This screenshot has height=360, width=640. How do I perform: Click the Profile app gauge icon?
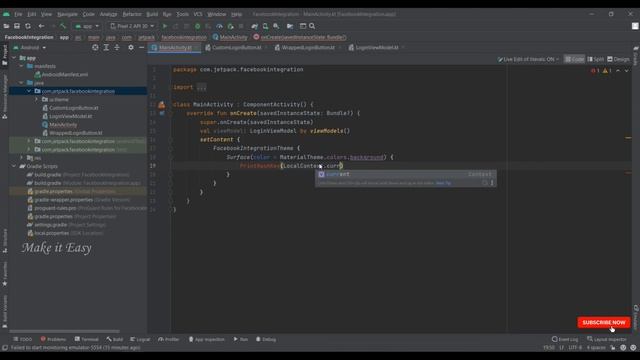tap(219, 26)
